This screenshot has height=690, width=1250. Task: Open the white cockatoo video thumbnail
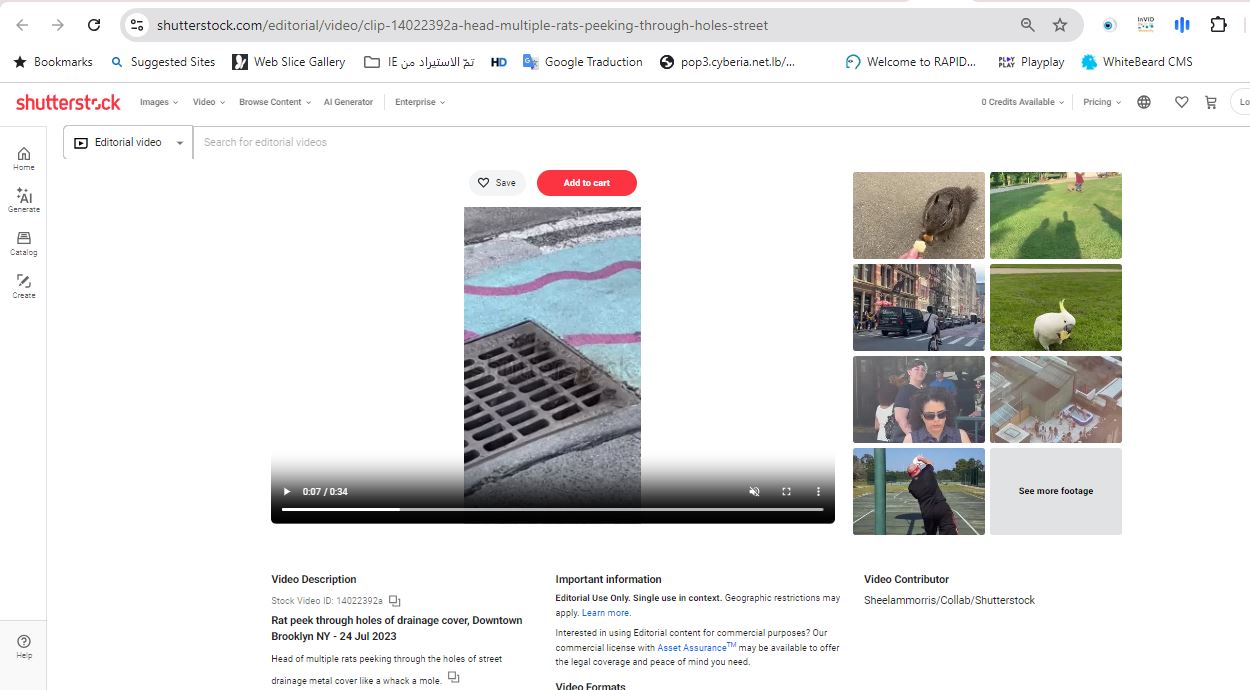(1055, 308)
